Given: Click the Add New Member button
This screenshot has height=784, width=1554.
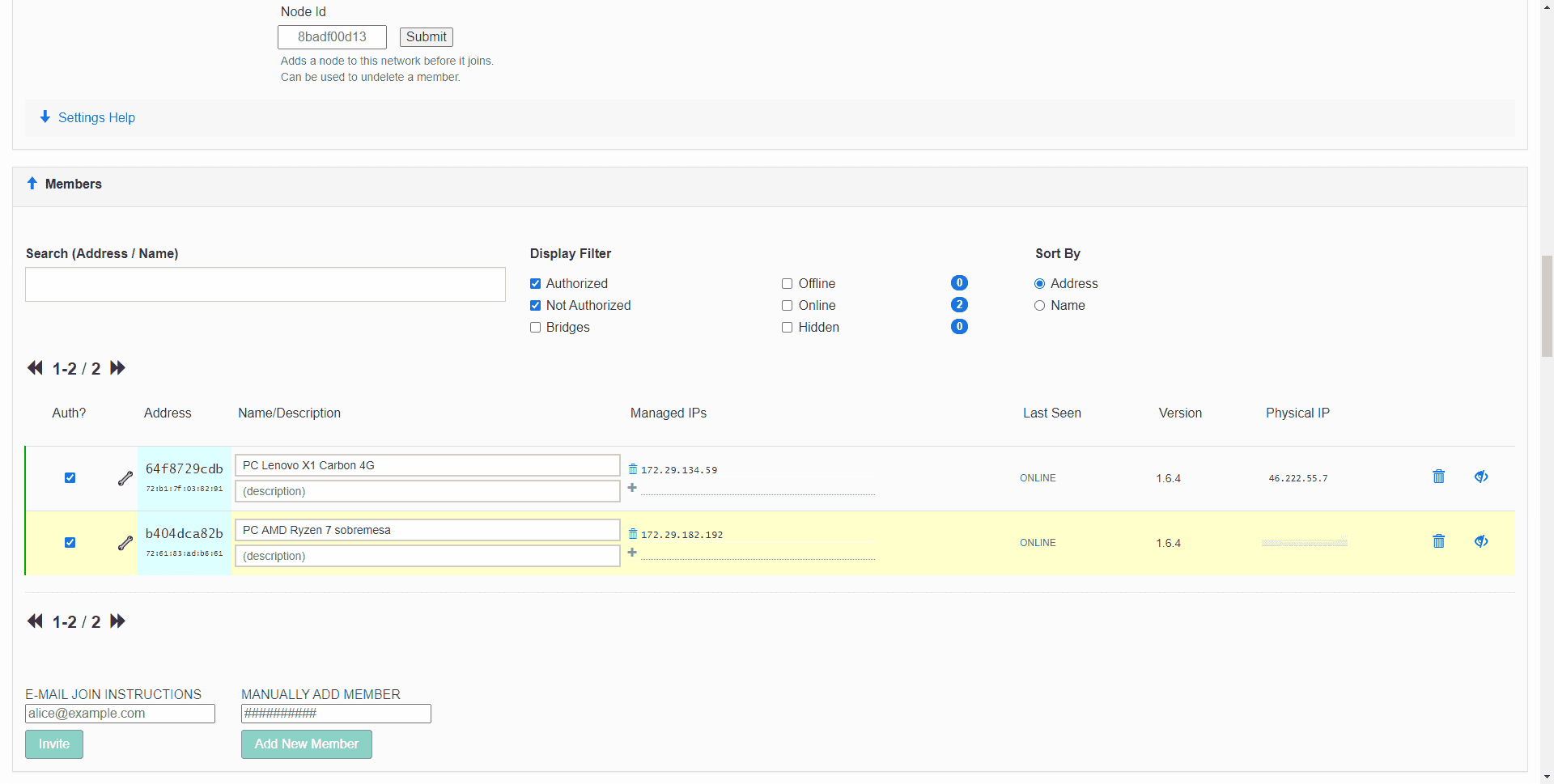Looking at the screenshot, I should (x=307, y=744).
